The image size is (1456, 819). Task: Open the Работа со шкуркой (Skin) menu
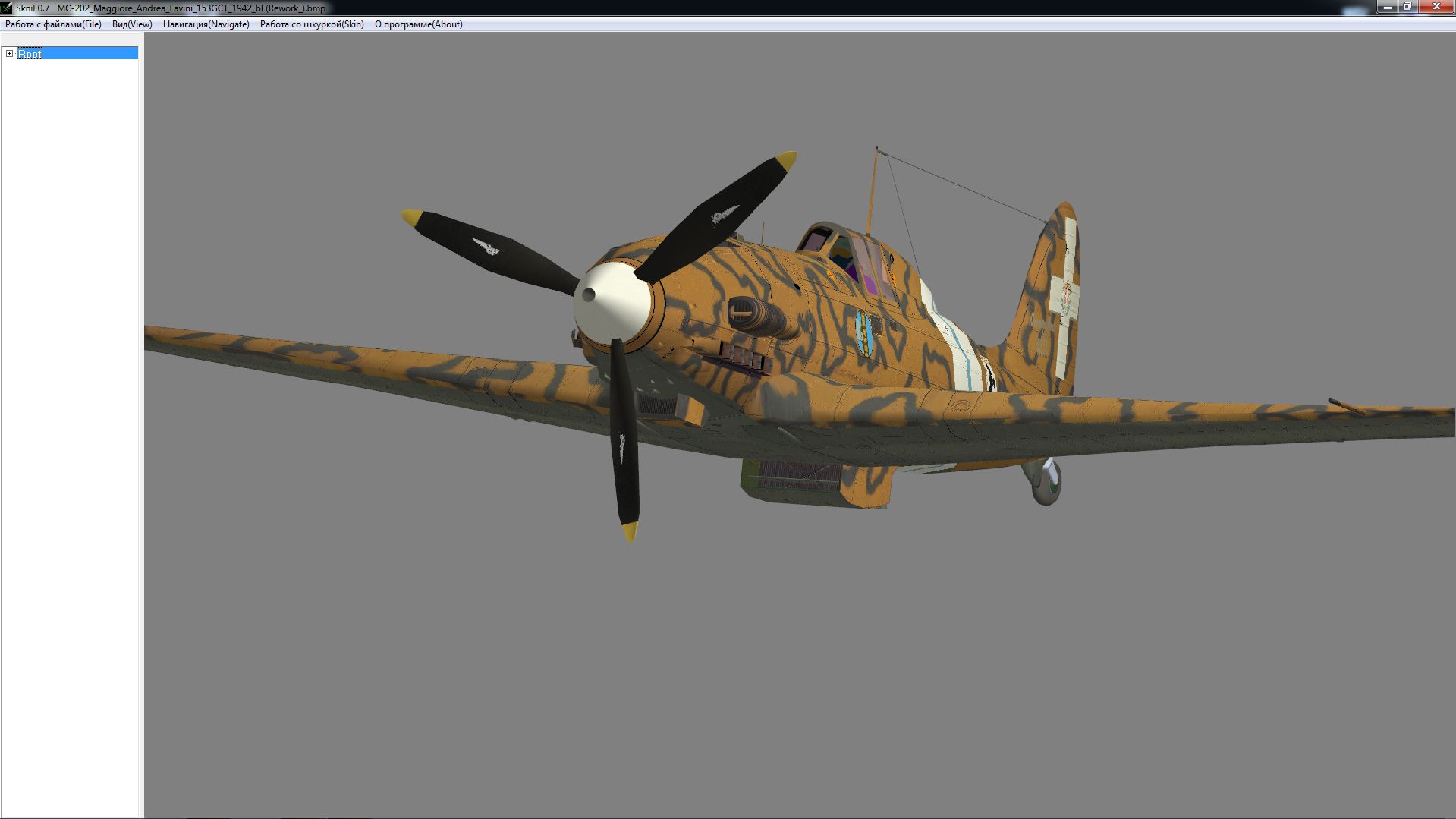(312, 24)
